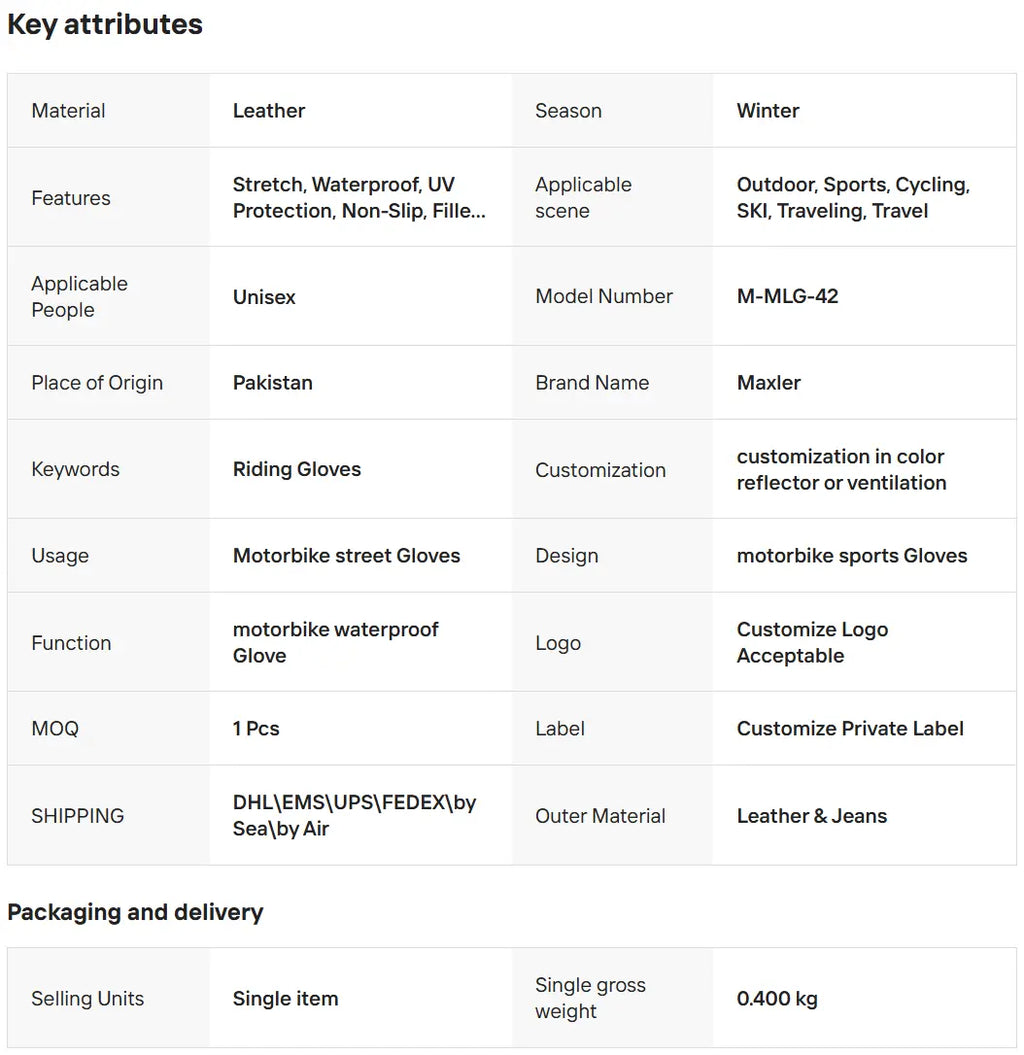Select the Leather material value
1024x1055 pixels.
[269, 111]
